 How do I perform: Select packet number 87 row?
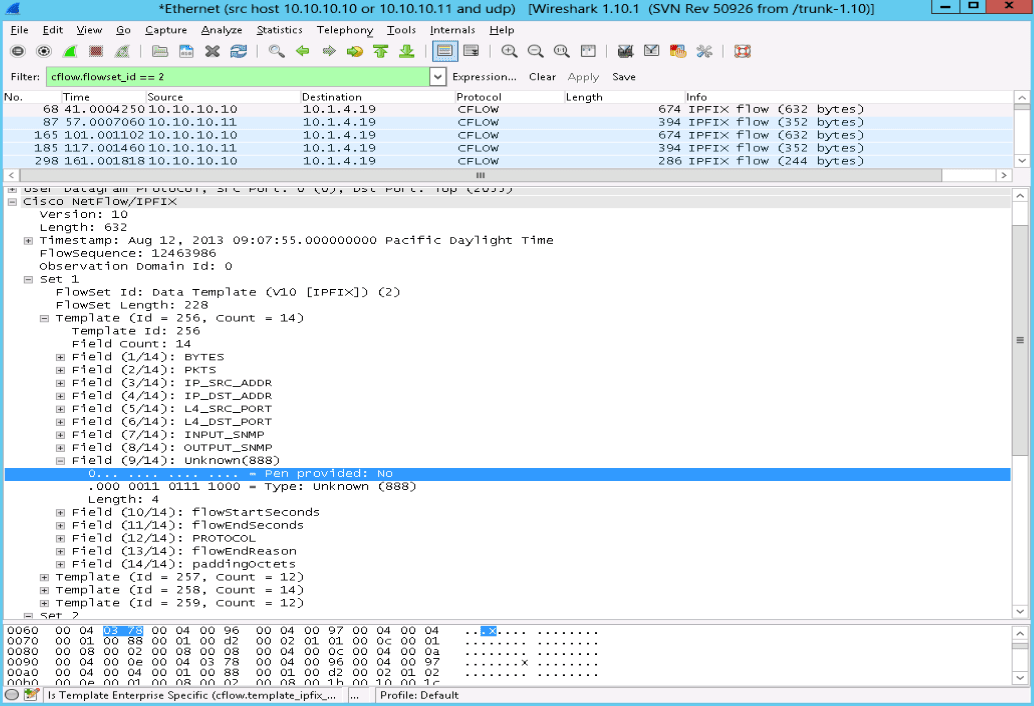[508, 123]
